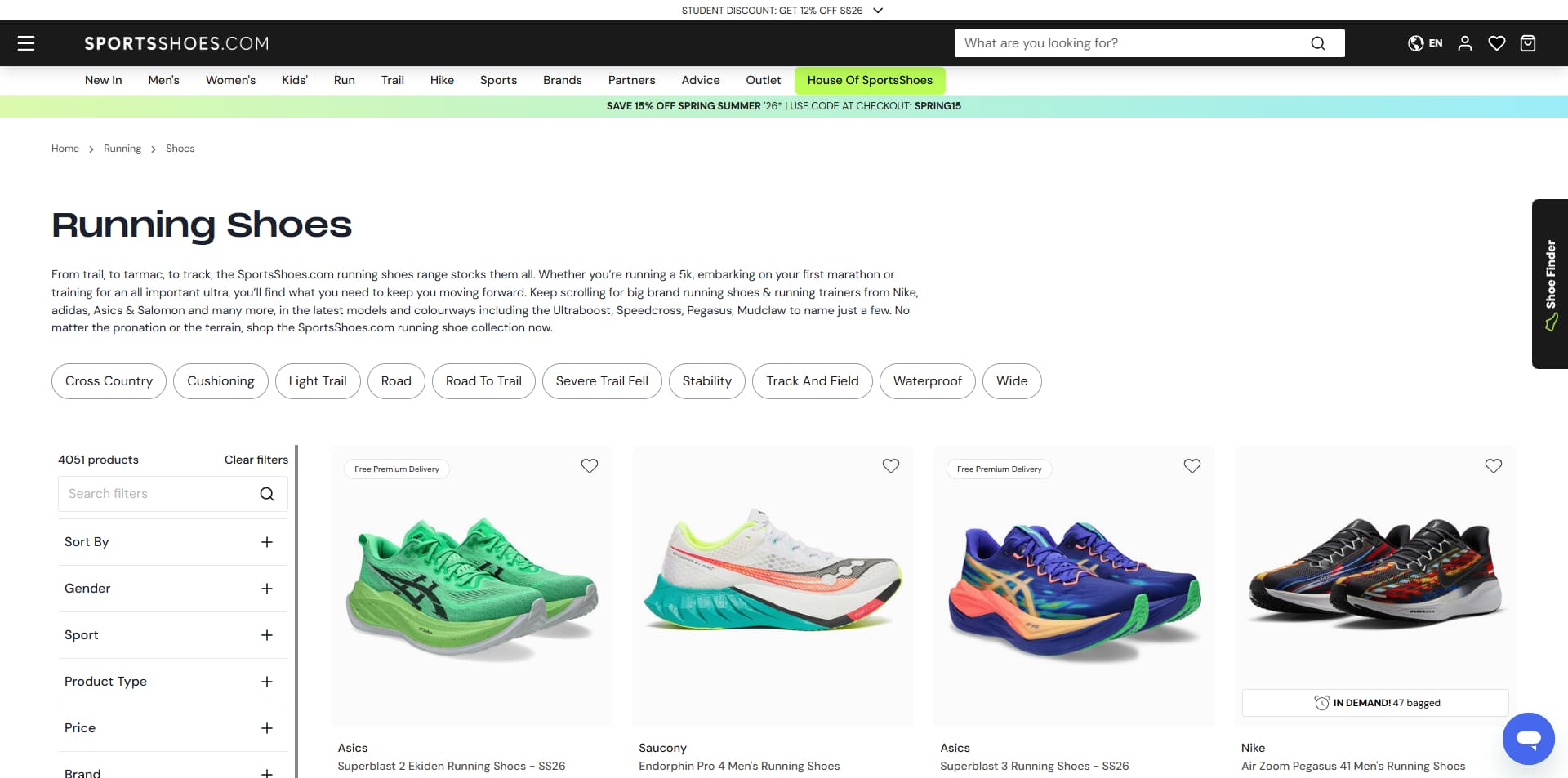Open the Nike Pegasus 41 image
Image resolution: width=1568 pixels, height=778 pixels.
pos(1376,586)
